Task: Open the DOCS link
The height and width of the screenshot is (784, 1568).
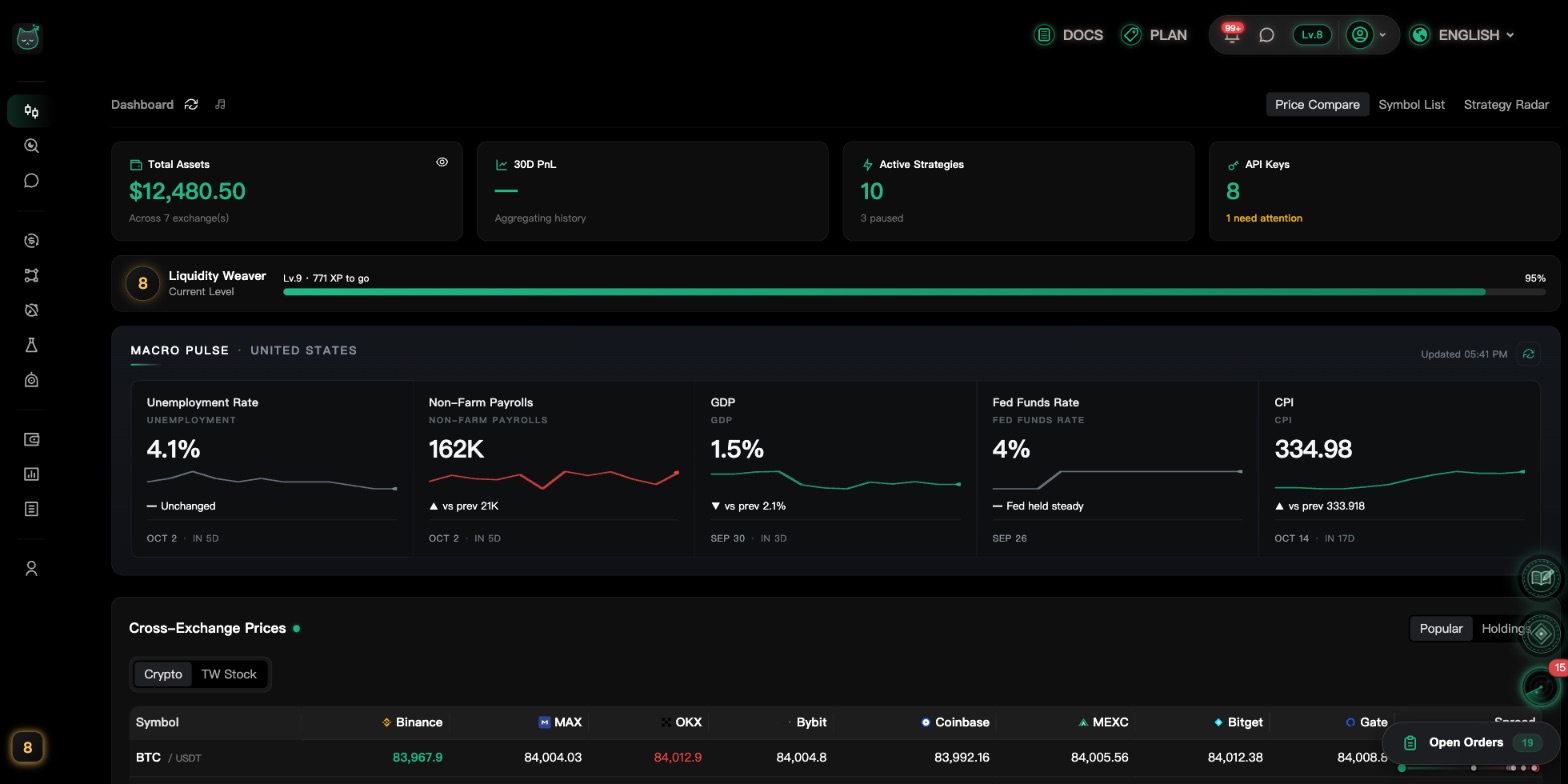Action: coord(1069,35)
